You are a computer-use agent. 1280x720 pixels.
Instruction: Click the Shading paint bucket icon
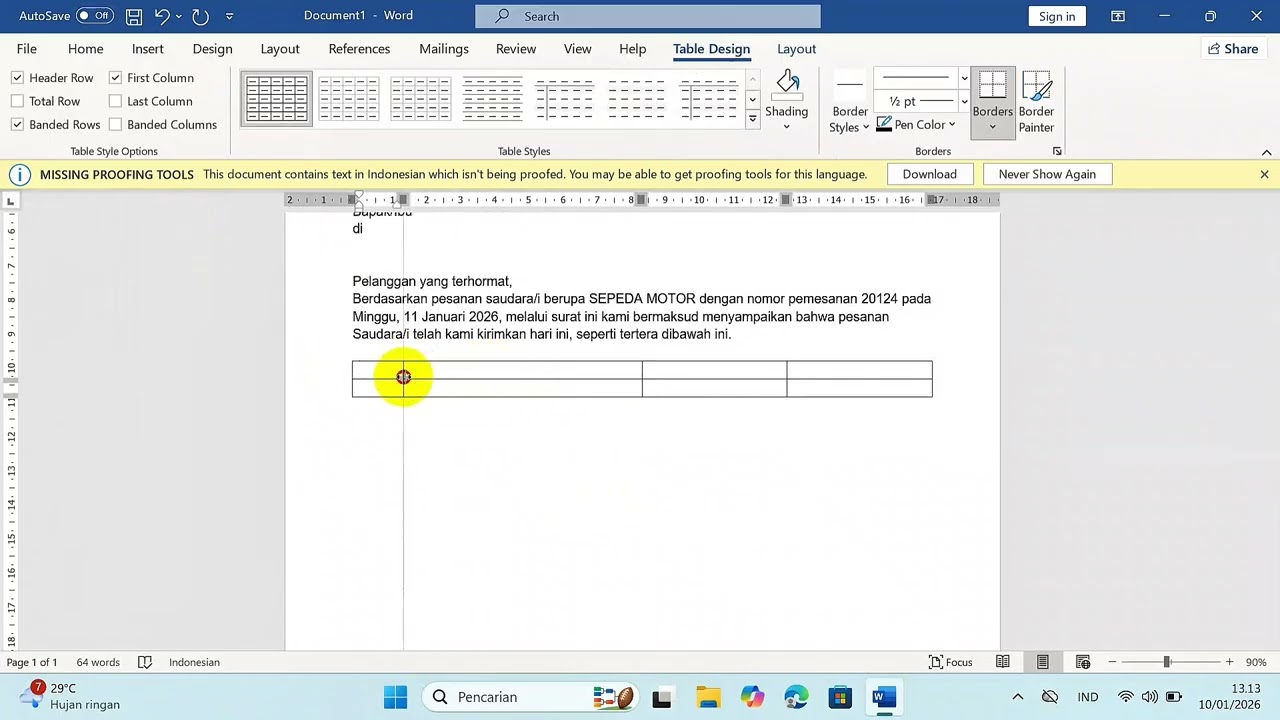(x=787, y=85)
